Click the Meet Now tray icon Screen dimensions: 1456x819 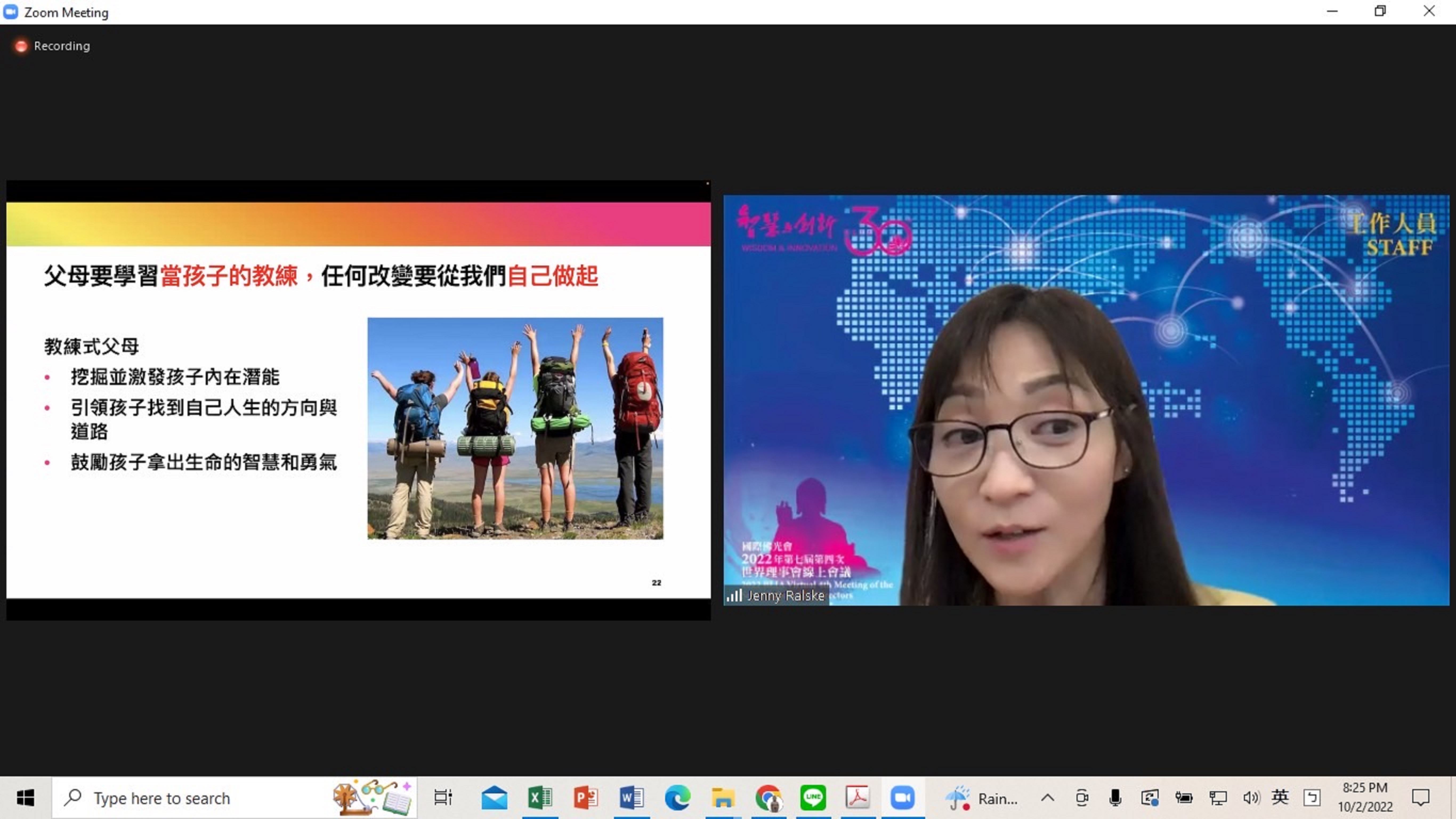[1082, 798]
